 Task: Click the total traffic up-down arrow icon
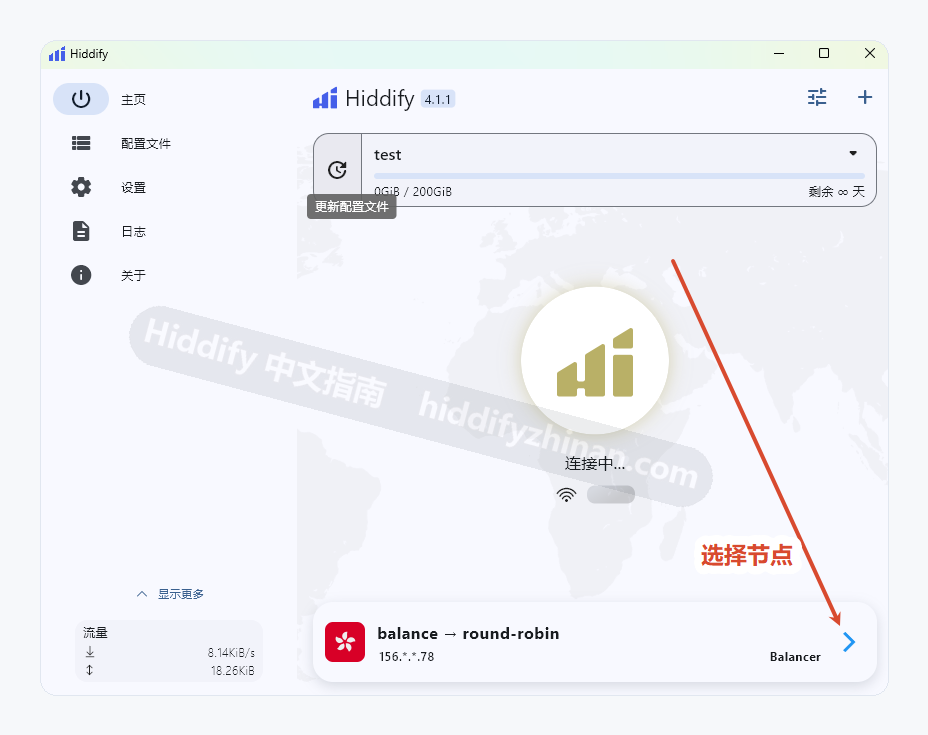(90, 670)
